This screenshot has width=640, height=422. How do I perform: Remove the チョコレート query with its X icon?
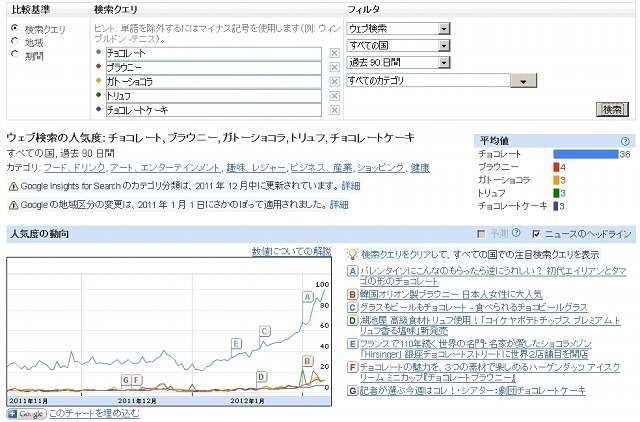334,53
